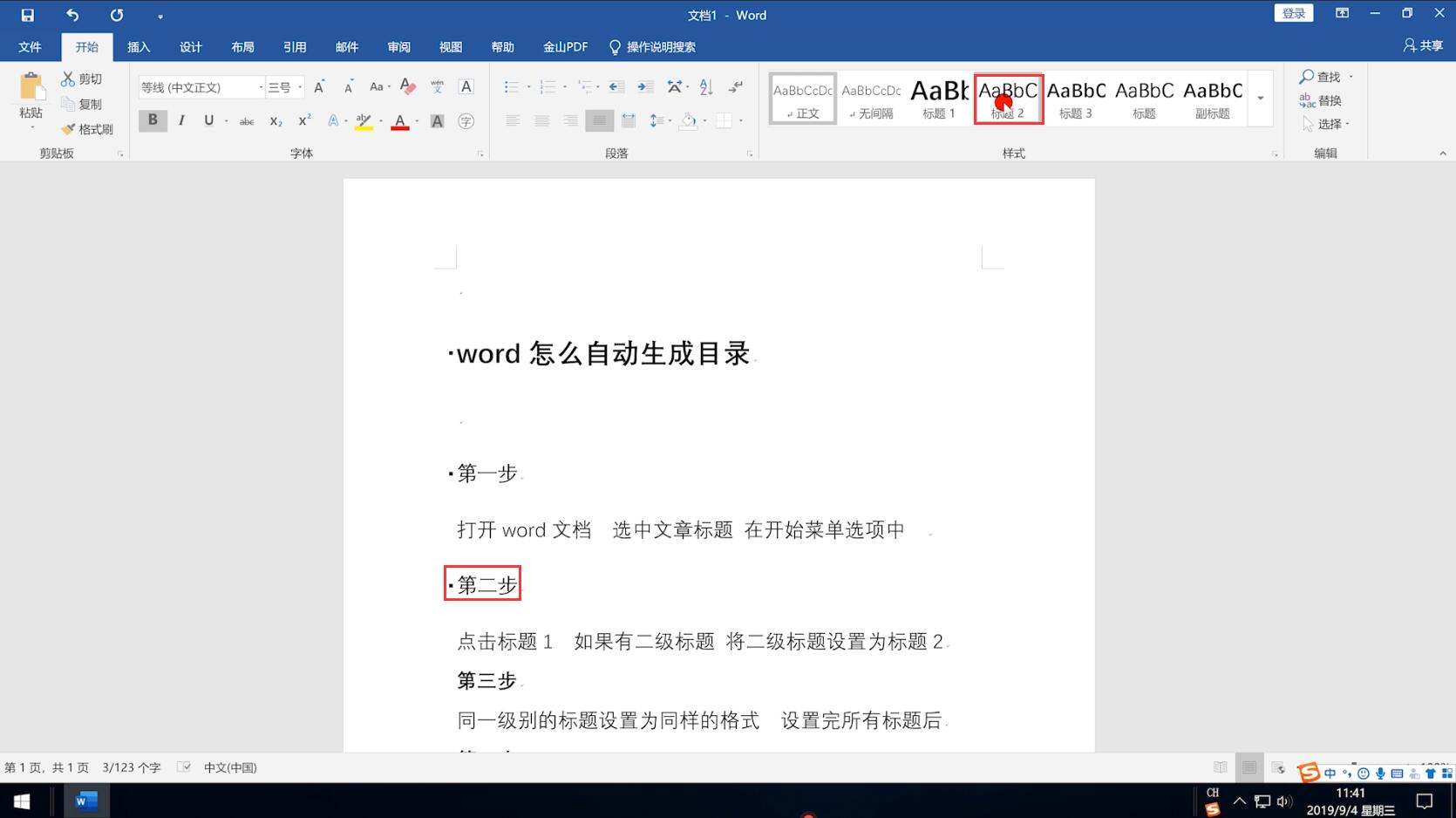Justify the paragraph text

tap(599, 121)
